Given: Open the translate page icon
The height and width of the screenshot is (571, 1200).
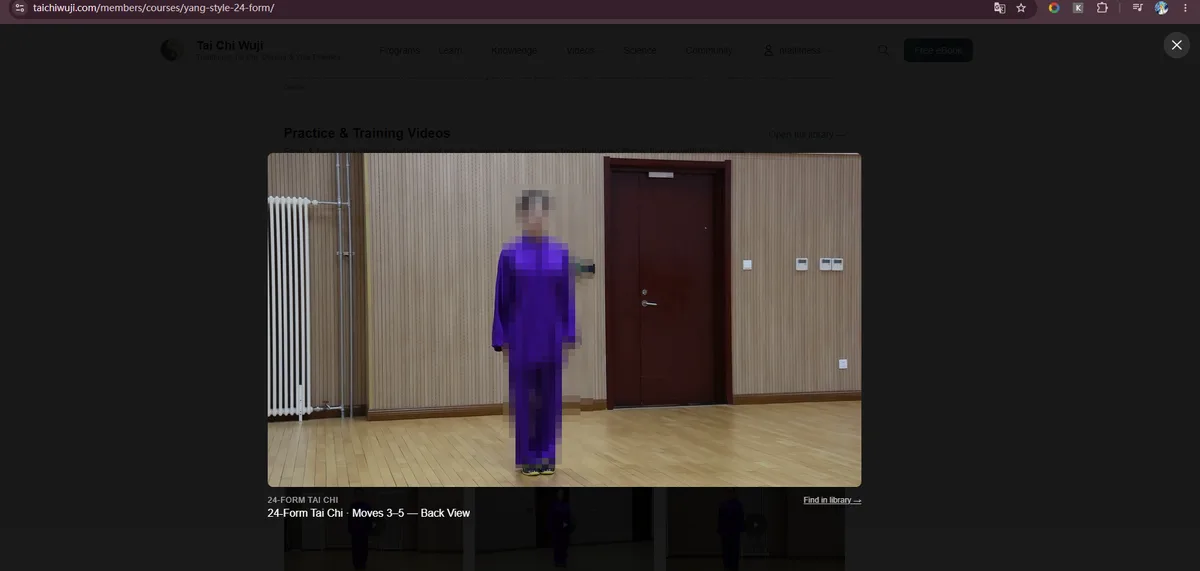Looking at the screenshot, I should 999,7.
